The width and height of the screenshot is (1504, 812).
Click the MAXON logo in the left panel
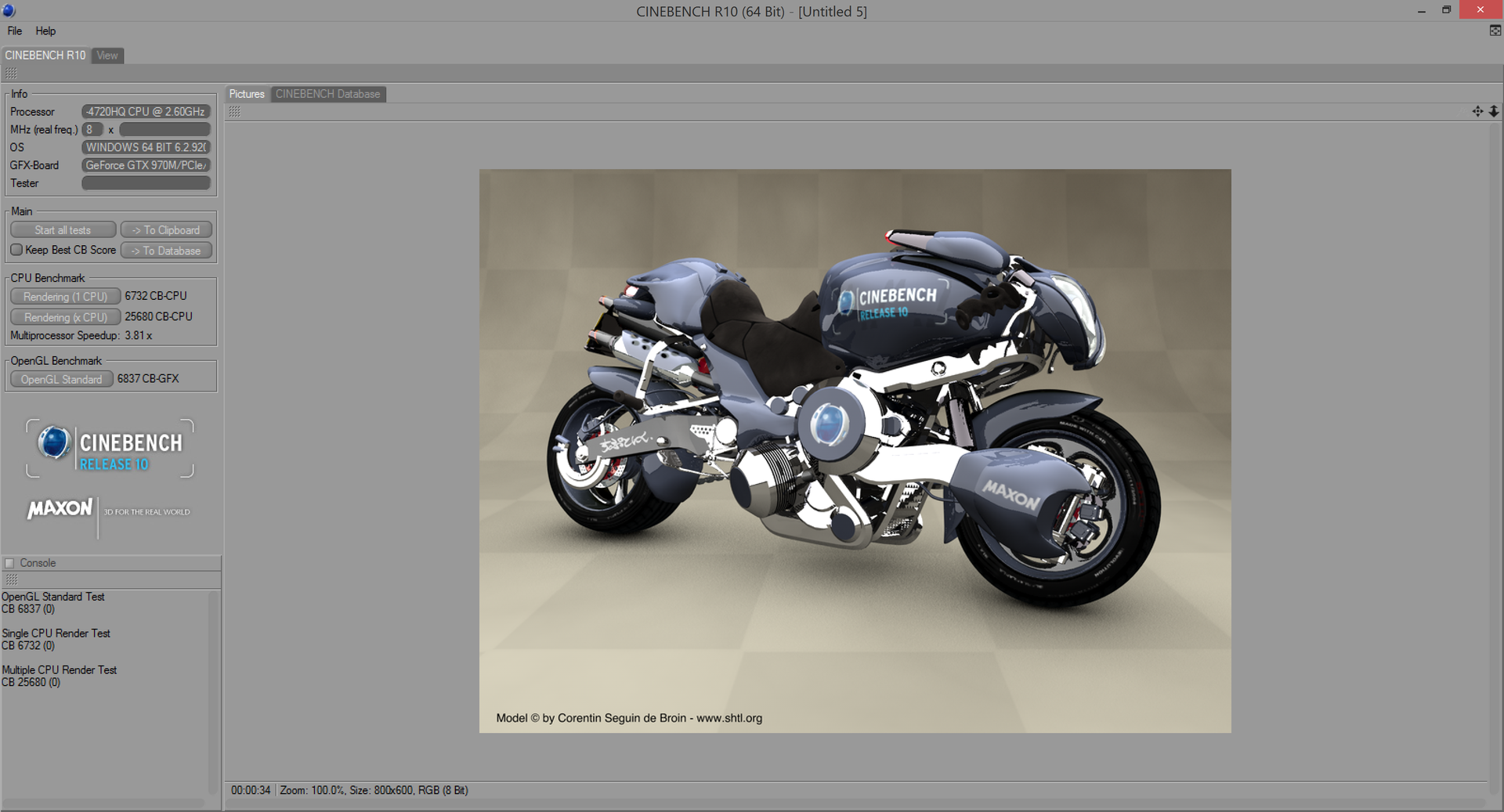[60, 509]
